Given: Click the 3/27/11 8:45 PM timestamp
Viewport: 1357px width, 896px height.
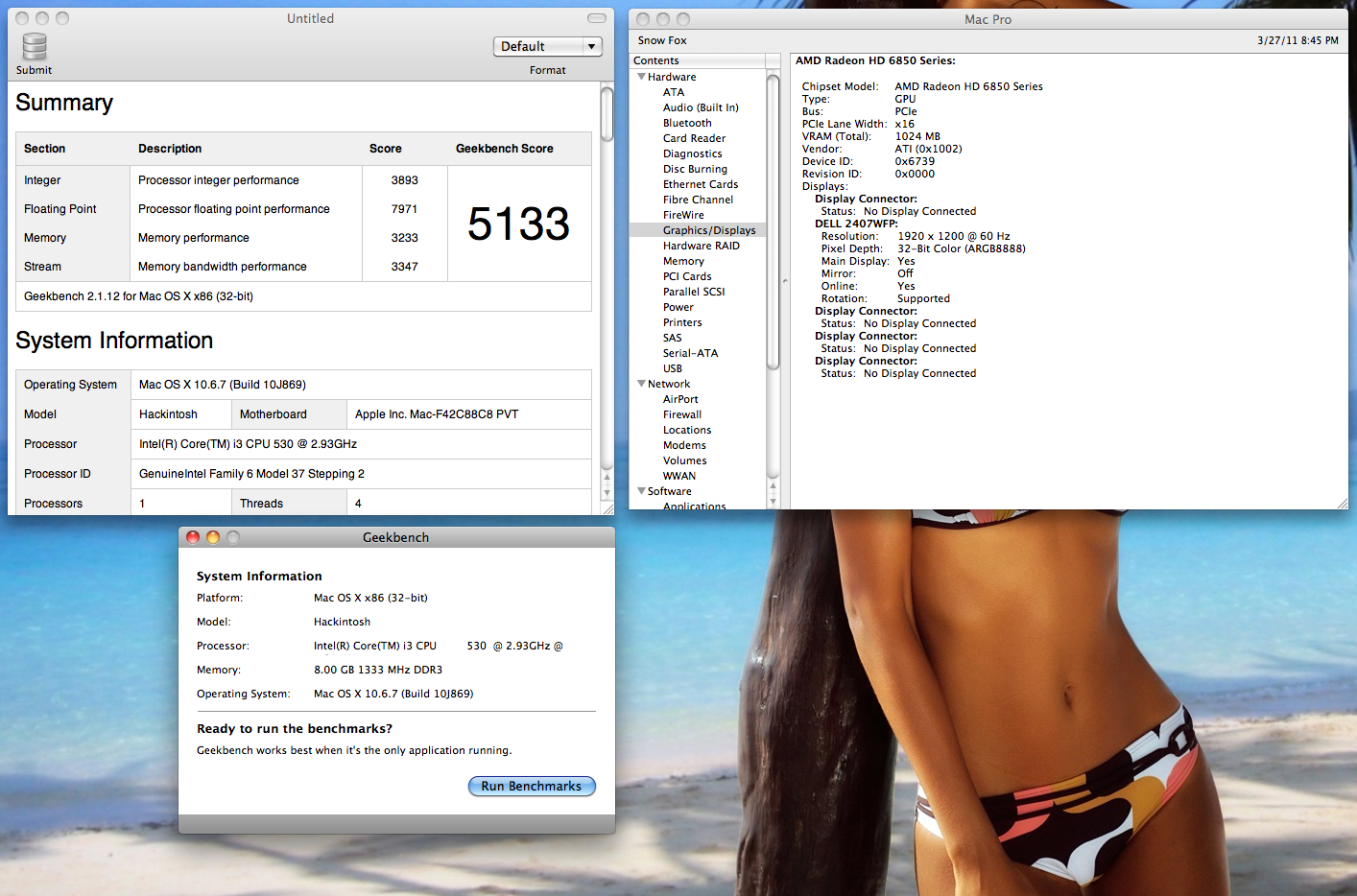Looking at the screenshot, I should (1297, 40).
